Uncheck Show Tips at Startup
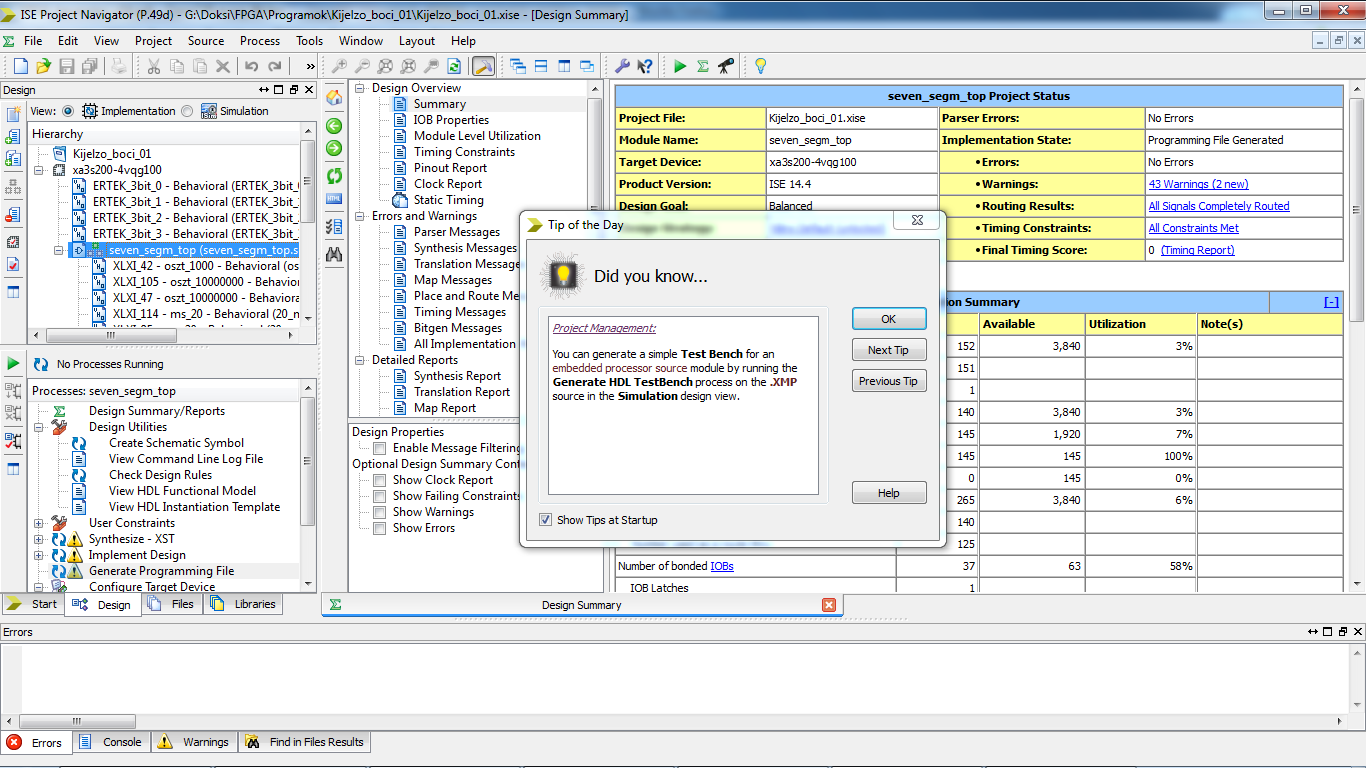 coord(545,520)
